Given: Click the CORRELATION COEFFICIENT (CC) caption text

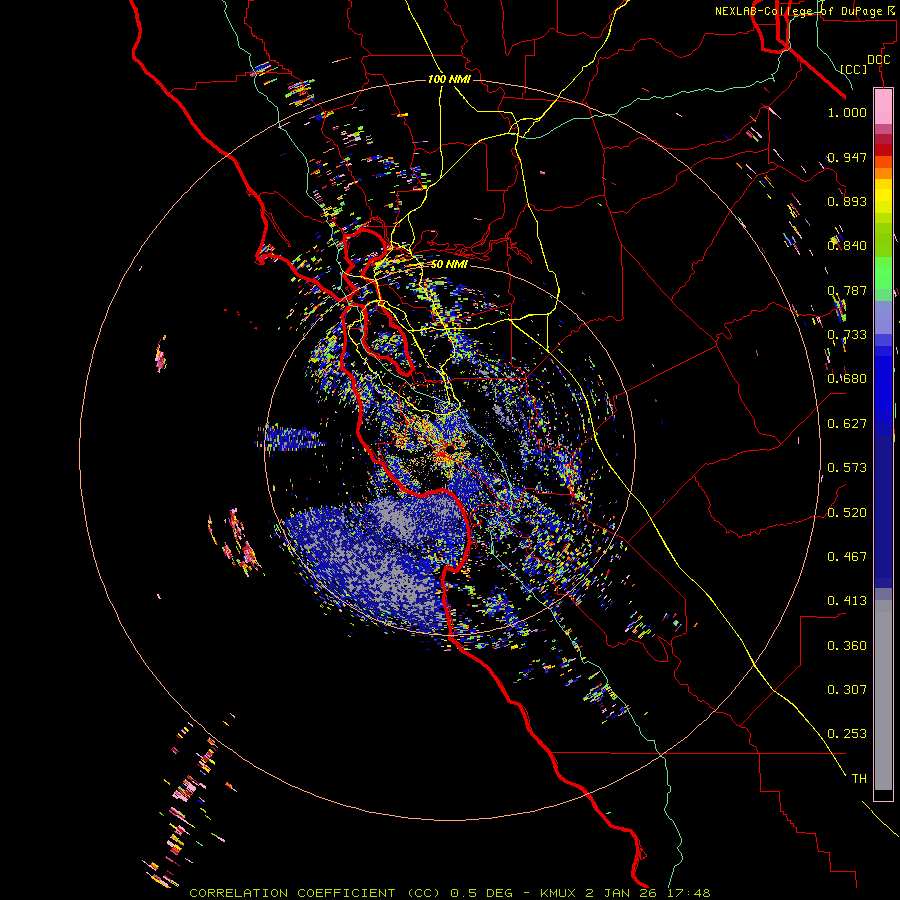Looking at the screenshot, I should (x=315, y=893).
